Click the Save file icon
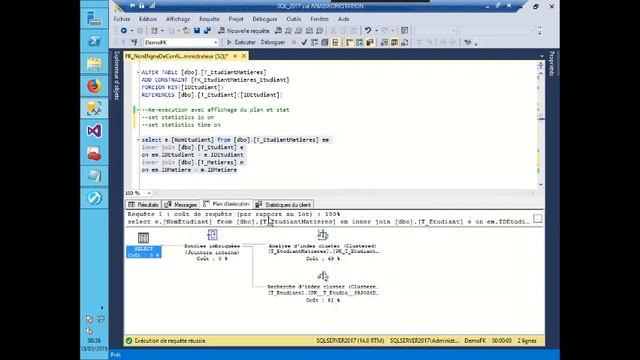Image resolution: width=640 pixels, height=360 pixels. coord(197,31)
